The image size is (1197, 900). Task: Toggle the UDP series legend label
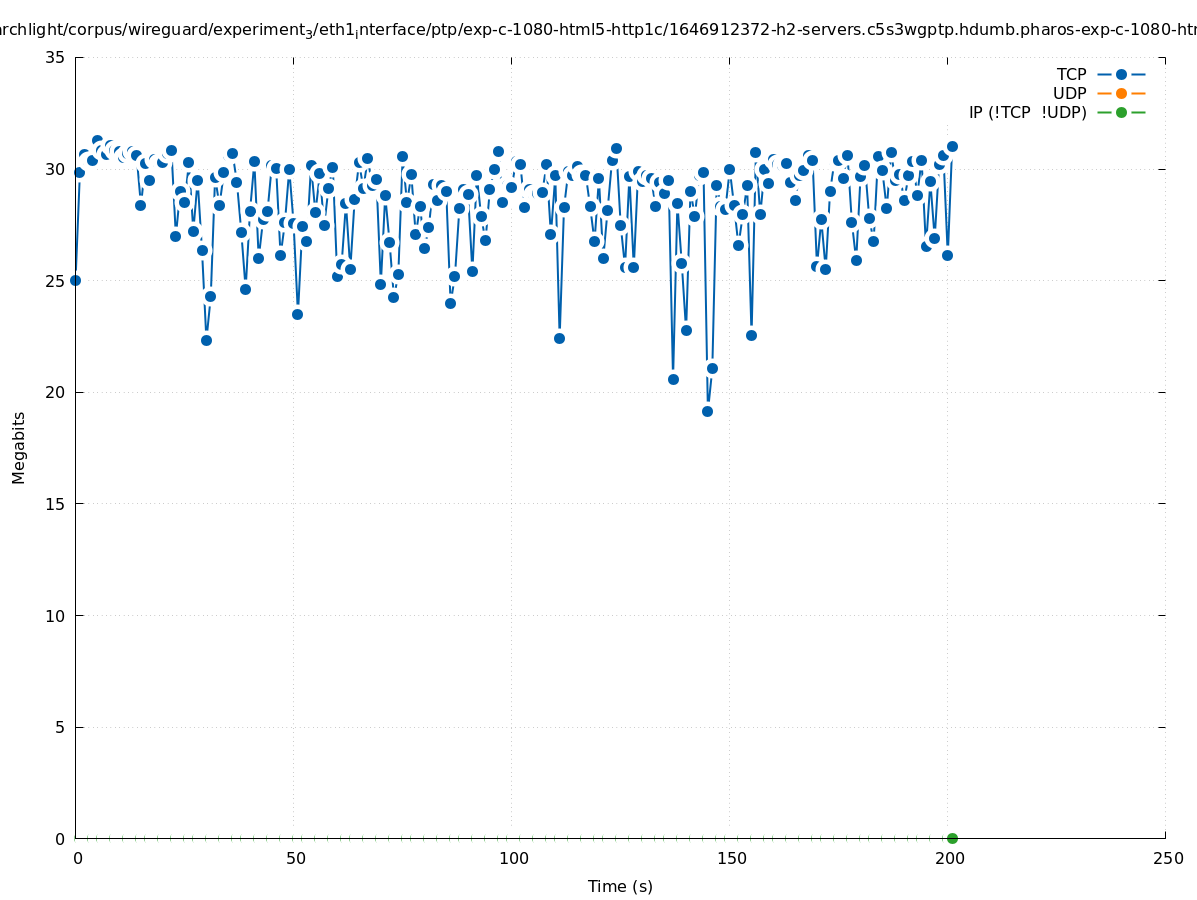pyautogui.click(x=1069, y=93)
